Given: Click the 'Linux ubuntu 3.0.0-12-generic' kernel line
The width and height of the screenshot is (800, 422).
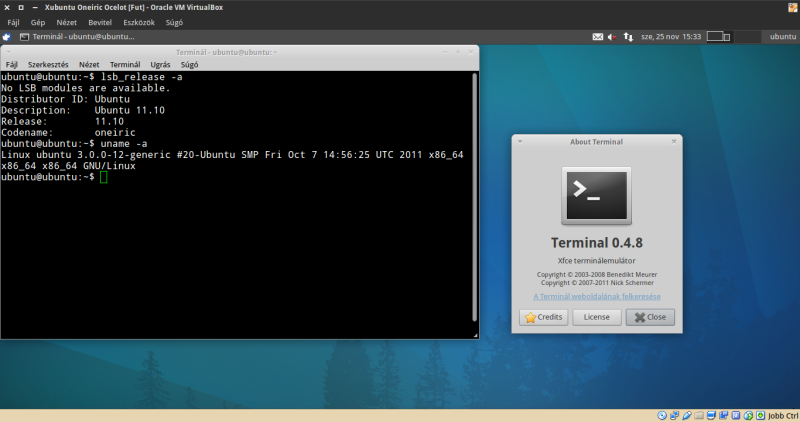Looking at the screenshot, I should tap(232, 155).
